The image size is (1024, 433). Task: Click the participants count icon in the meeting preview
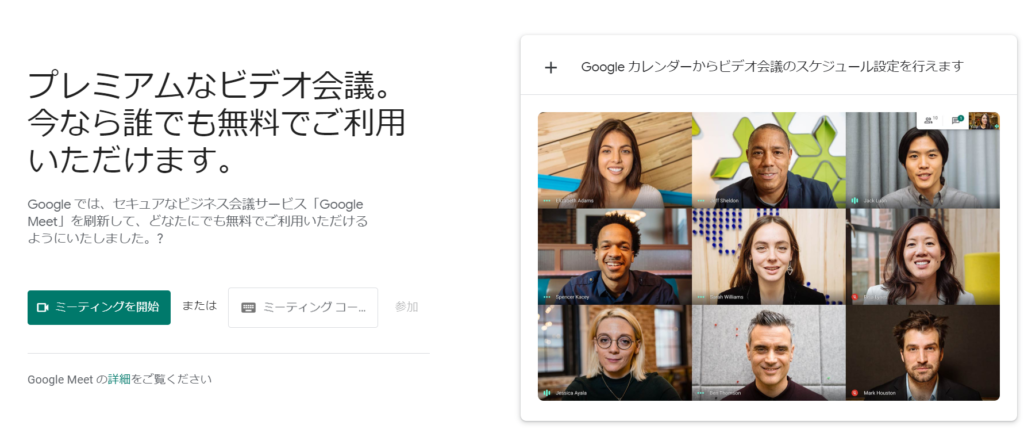pos(930,120)
